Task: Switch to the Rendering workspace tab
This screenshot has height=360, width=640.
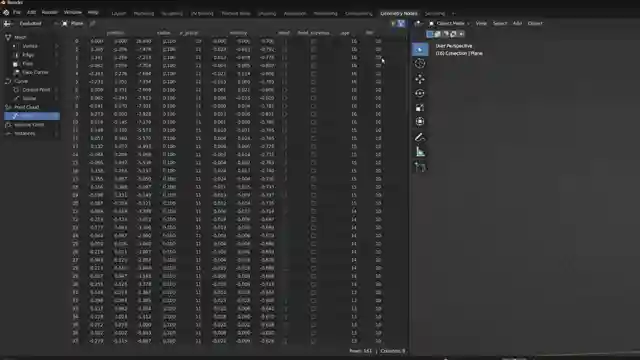Action: 325,13
